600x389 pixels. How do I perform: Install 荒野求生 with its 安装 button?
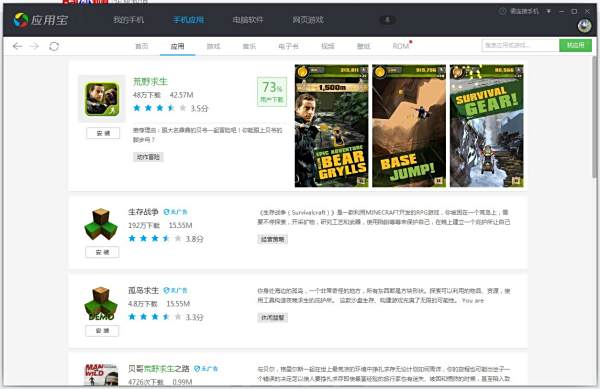coord(103,133)
